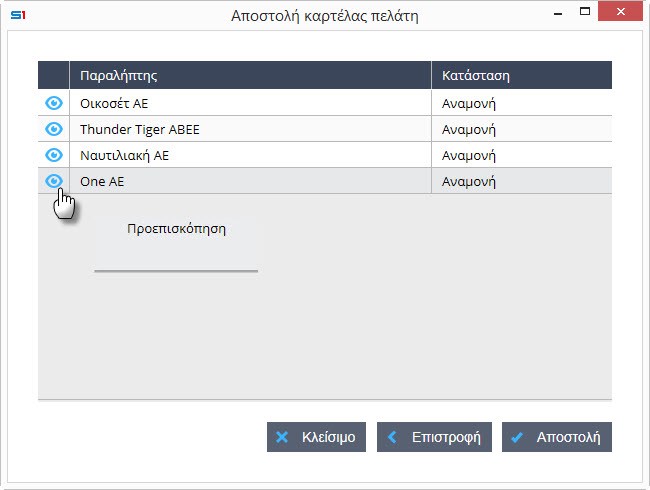Screen dimensions: 650x490
Task: Click the eye icon next to One AE
Action: coord(54,181)
